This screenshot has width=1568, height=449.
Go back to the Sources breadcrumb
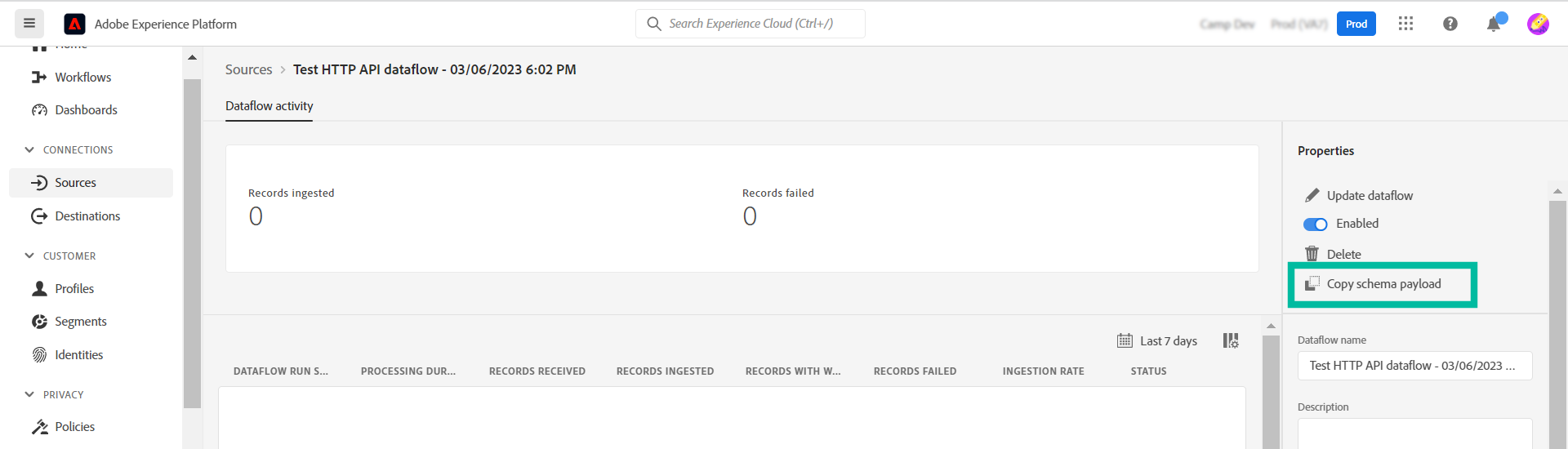[248, 69]
